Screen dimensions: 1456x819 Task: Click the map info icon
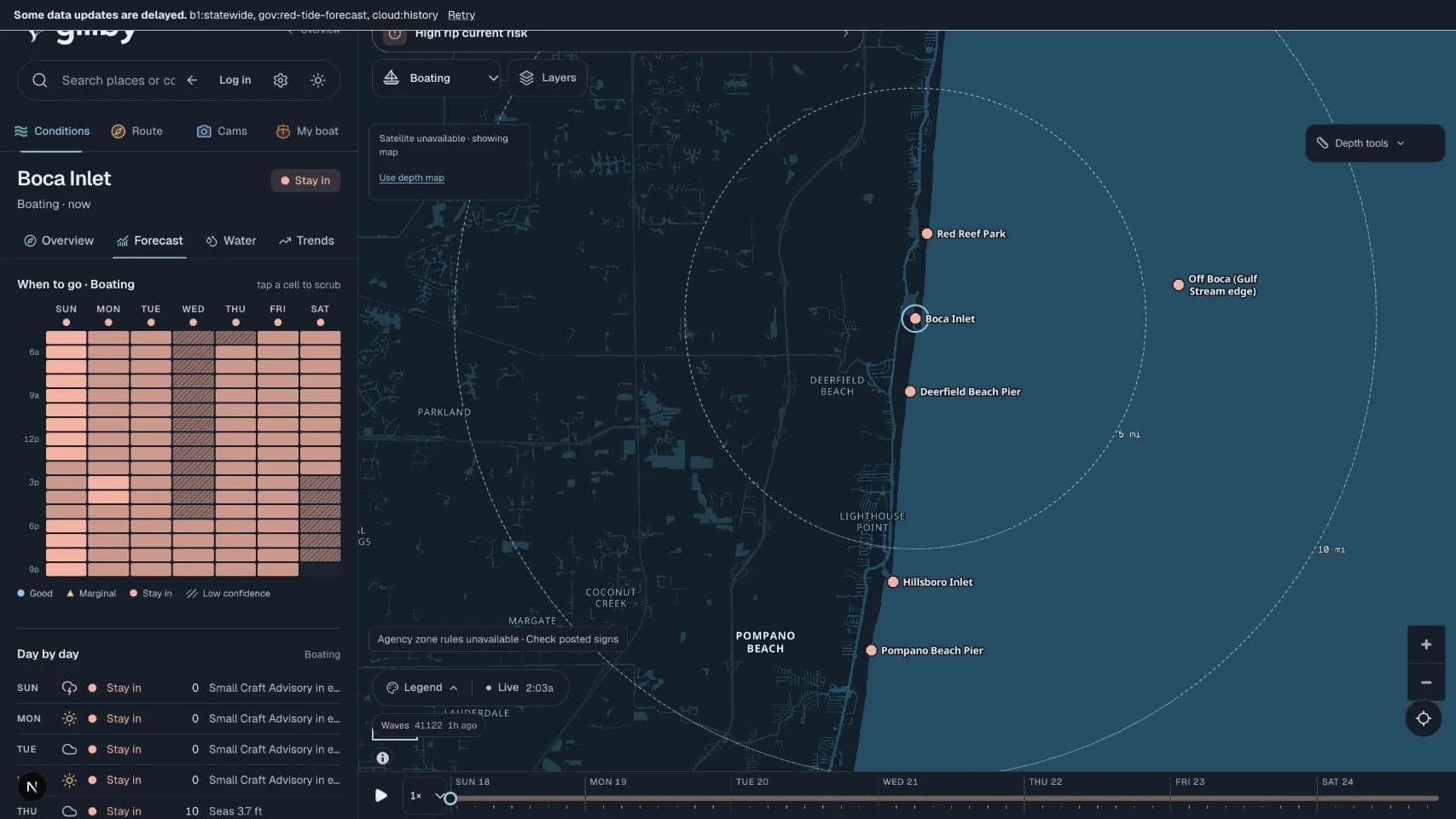click(x=383, y=758)
